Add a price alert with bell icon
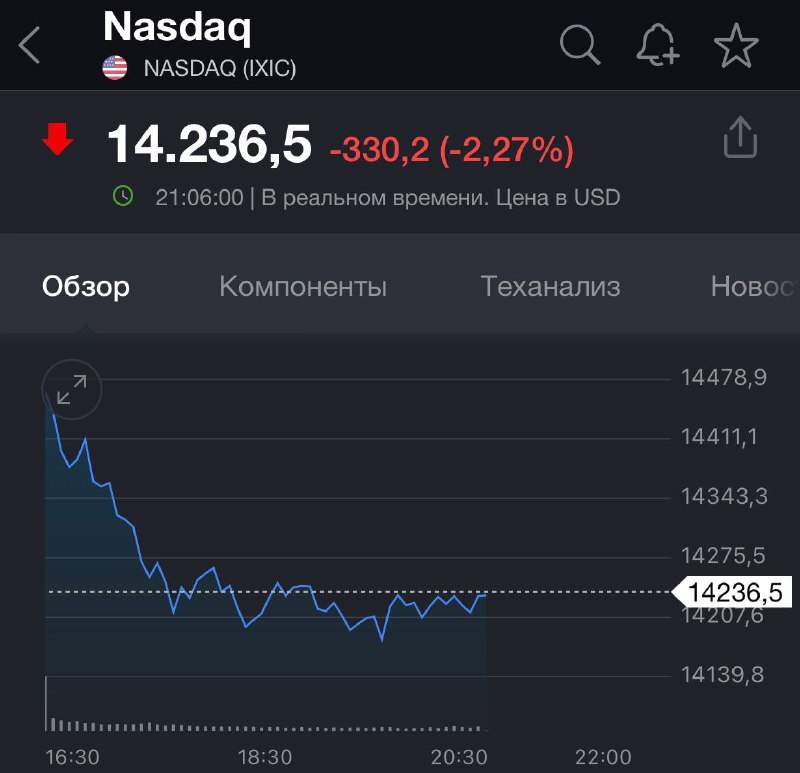Screen dimensions: 800x773 pos(657,45)
